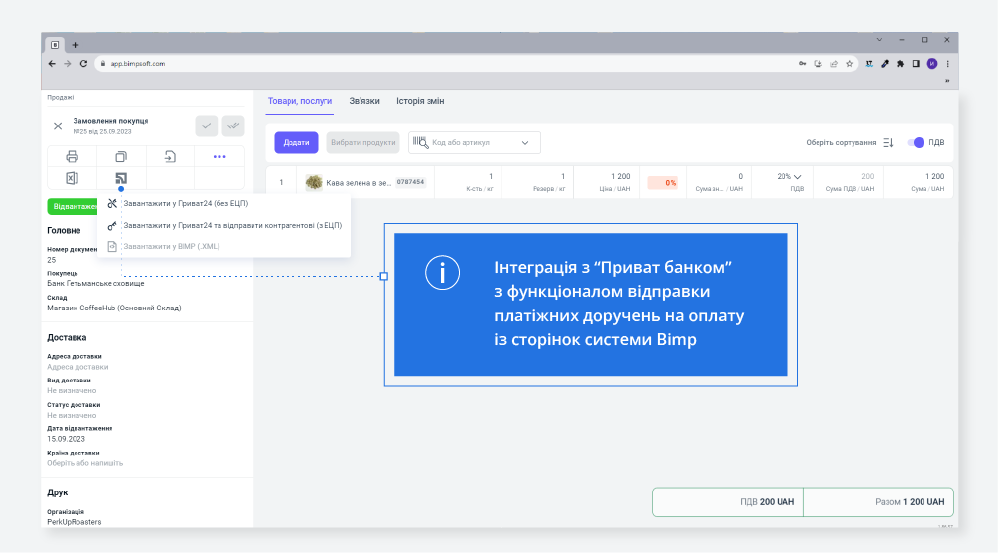This screenshot has height=554, width=1000.
Task: Choose upload to Приват24 with ЕЦП option
Action: coord(232,225)
